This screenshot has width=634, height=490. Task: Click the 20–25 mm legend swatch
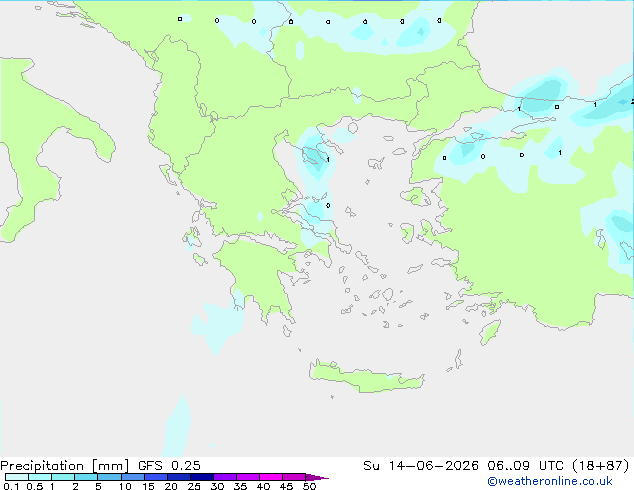179,477
